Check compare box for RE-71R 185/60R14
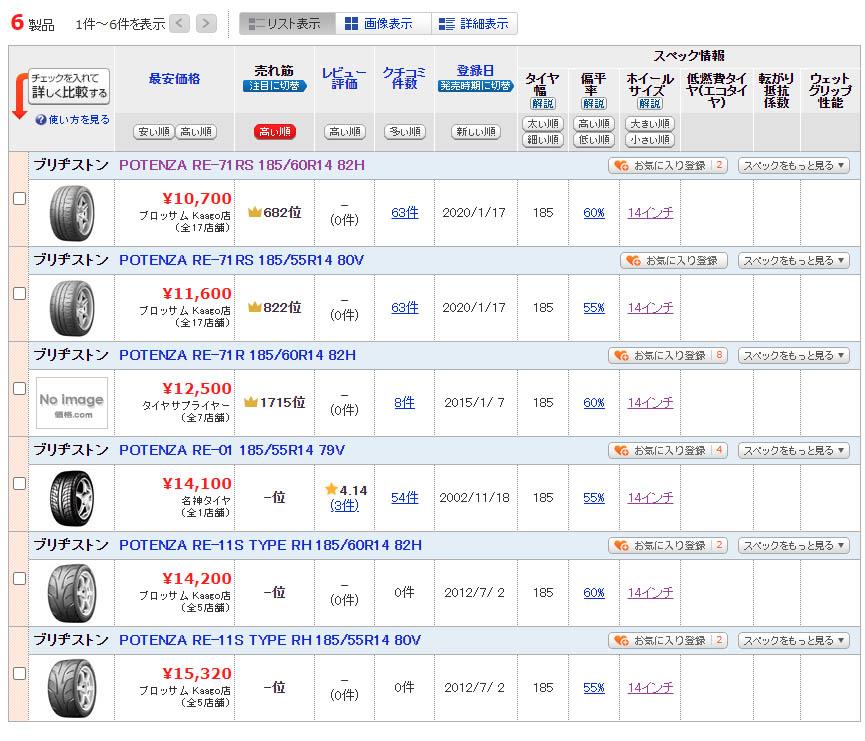Viewport: 865px width, 741px height. (19, 388)
